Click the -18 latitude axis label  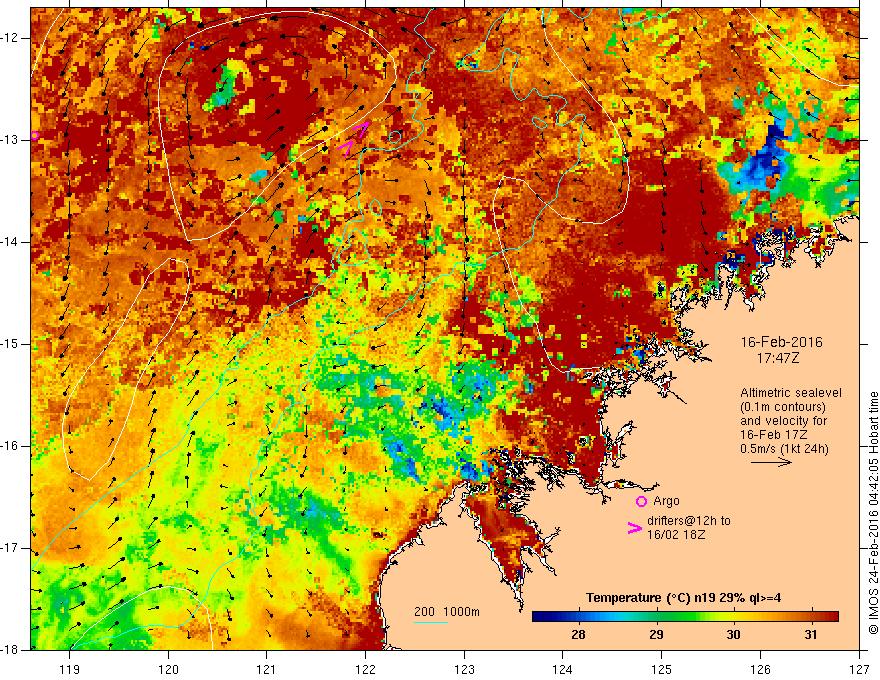[x=10, y=650]
